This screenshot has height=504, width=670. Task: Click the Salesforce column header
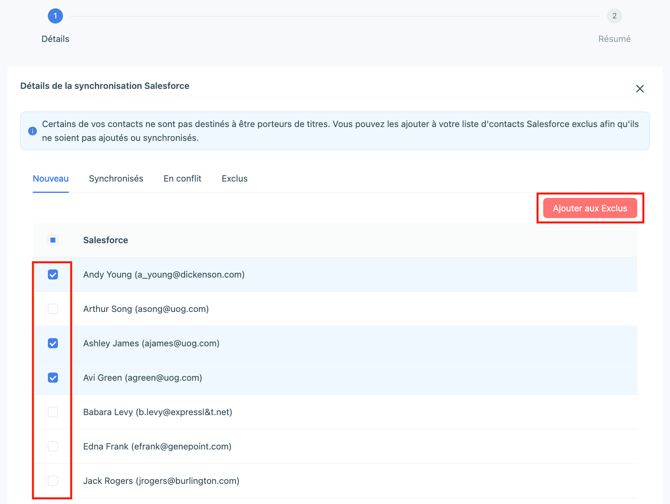[106, 240]
